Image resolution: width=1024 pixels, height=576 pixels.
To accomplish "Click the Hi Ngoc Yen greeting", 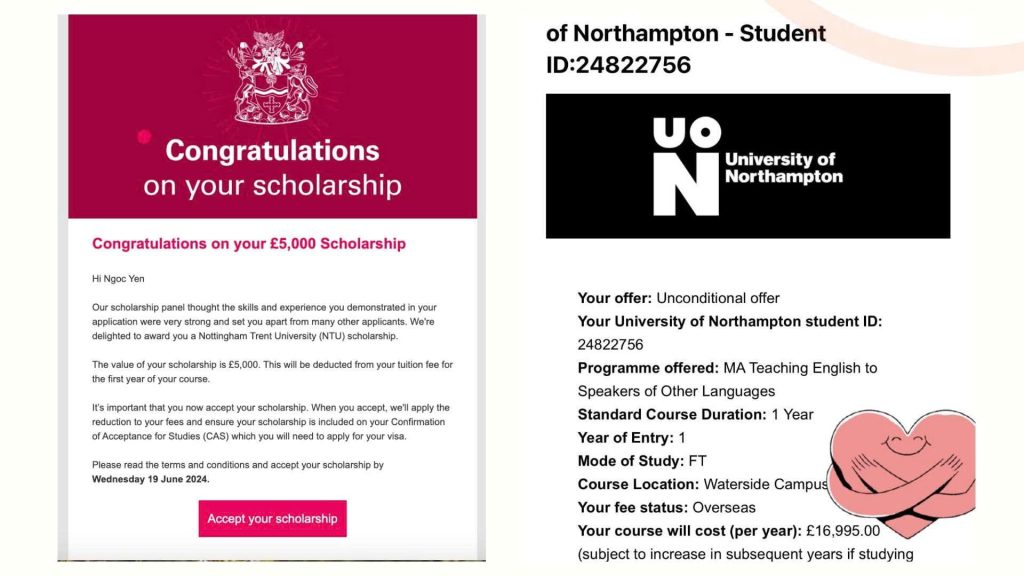I will tap(125, 280).
